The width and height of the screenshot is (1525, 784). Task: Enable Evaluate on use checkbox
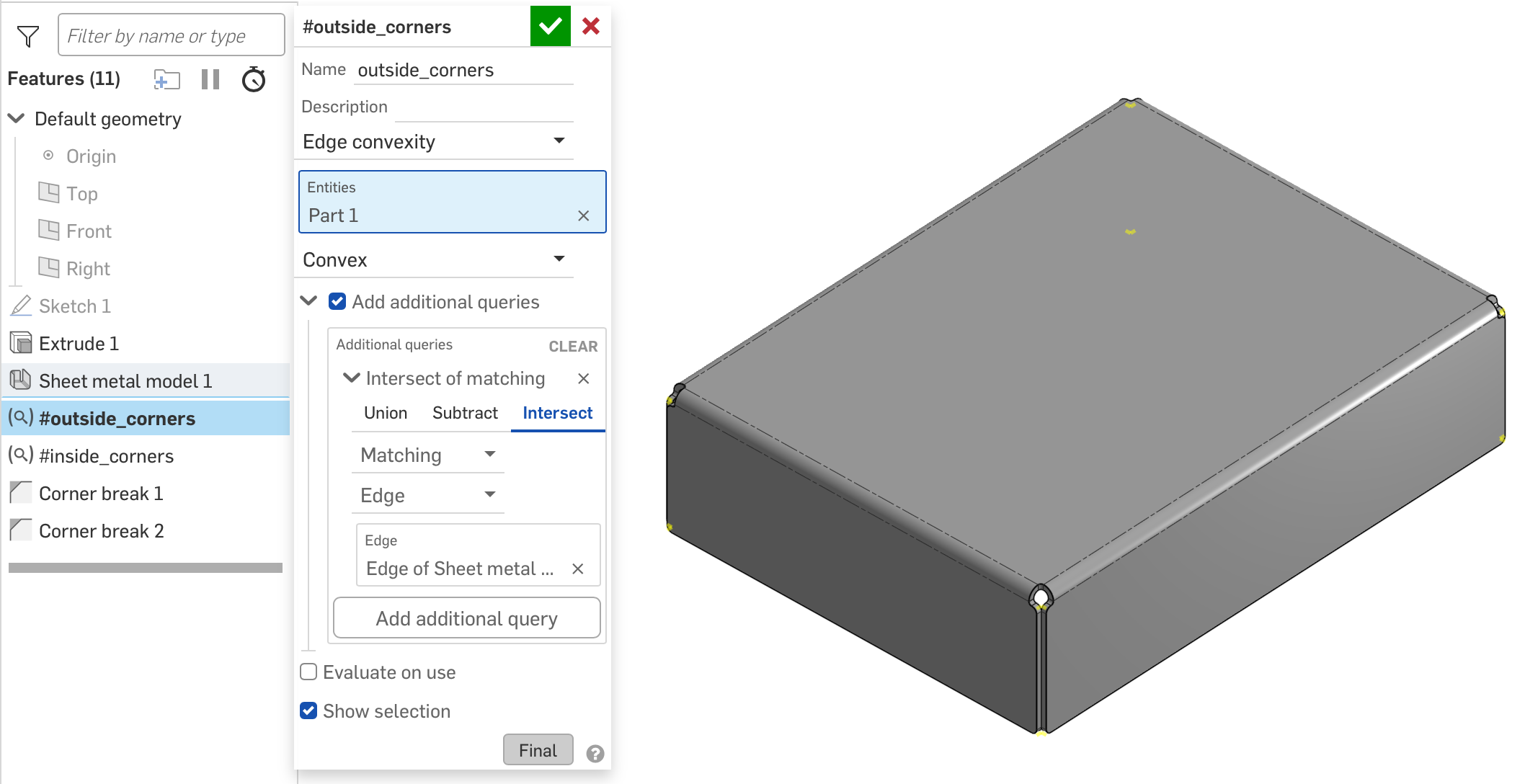point(308,672)
